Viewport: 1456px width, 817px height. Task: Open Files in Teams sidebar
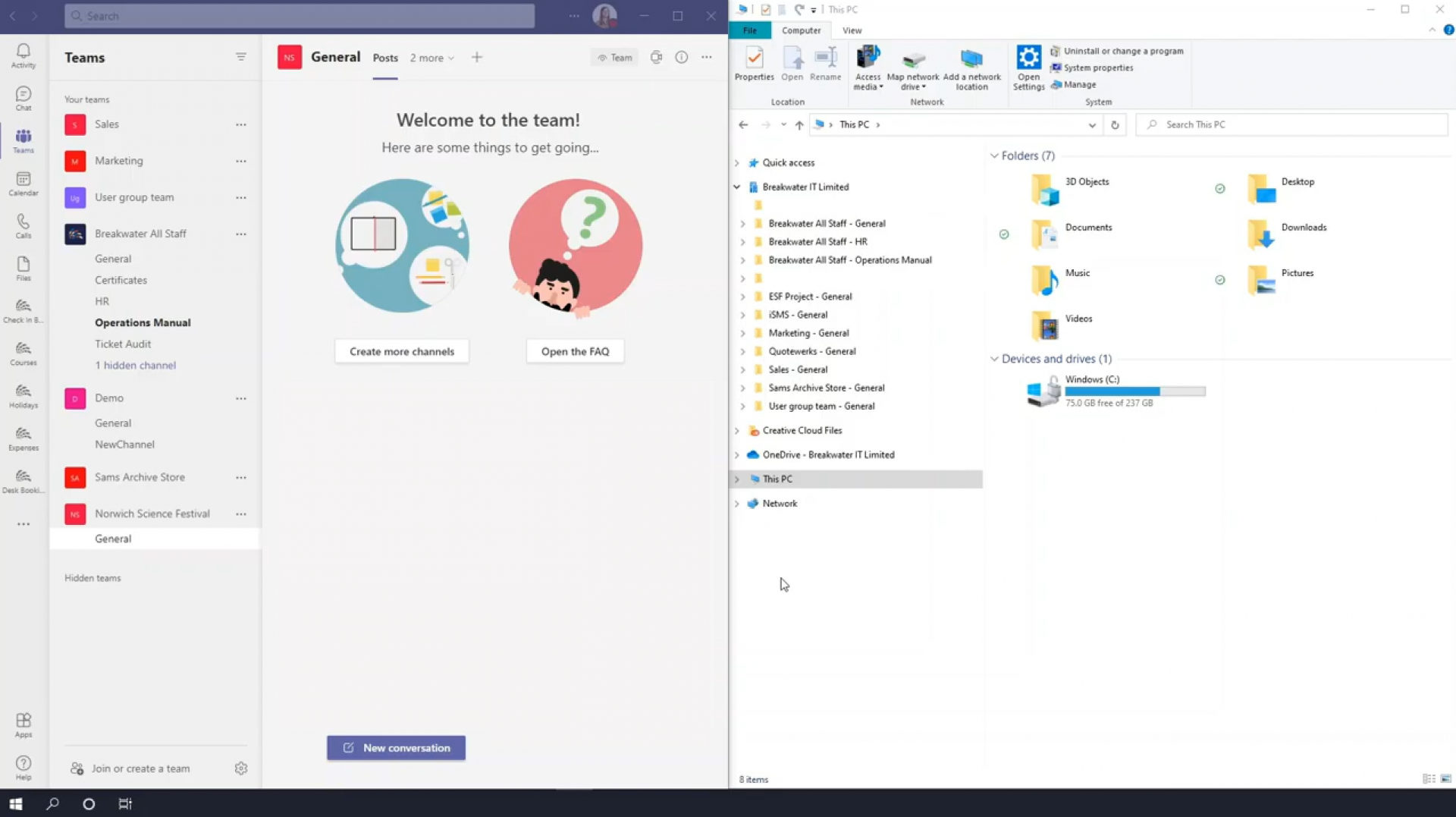click(x=24, y=269)
